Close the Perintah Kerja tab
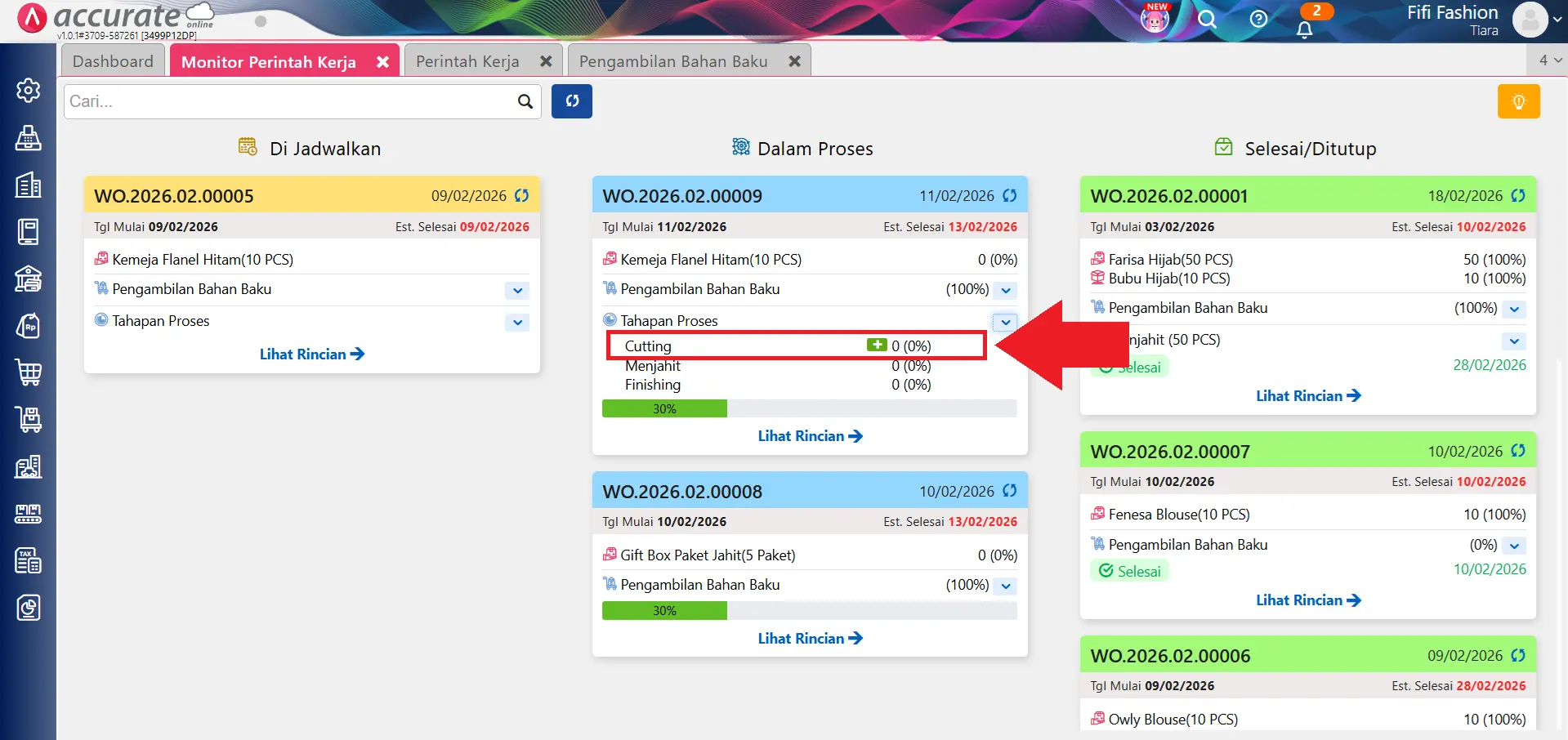1568x740 pixels. click(x=546, y=61)
